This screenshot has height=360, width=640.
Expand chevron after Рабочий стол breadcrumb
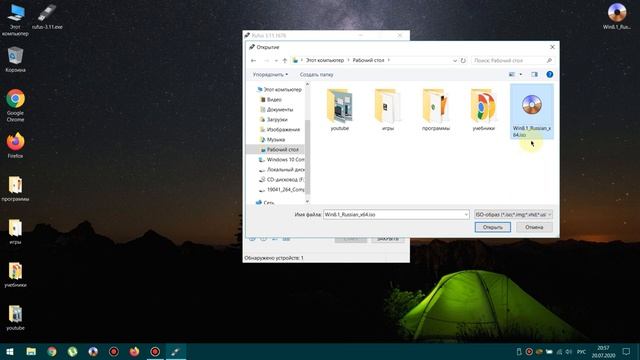[x=389, y=60]
